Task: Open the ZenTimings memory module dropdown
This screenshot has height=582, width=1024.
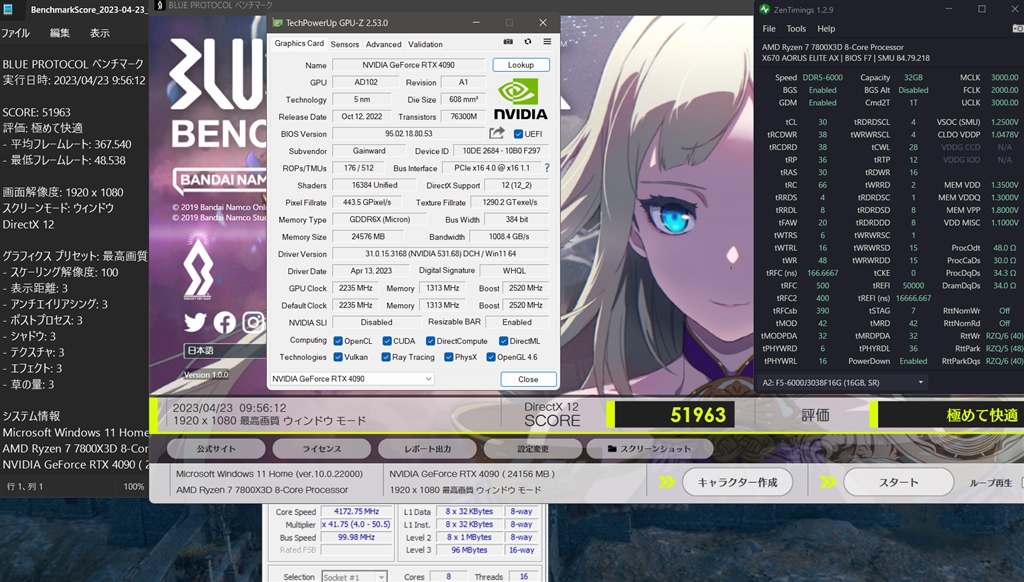Action: coord(843,383)
